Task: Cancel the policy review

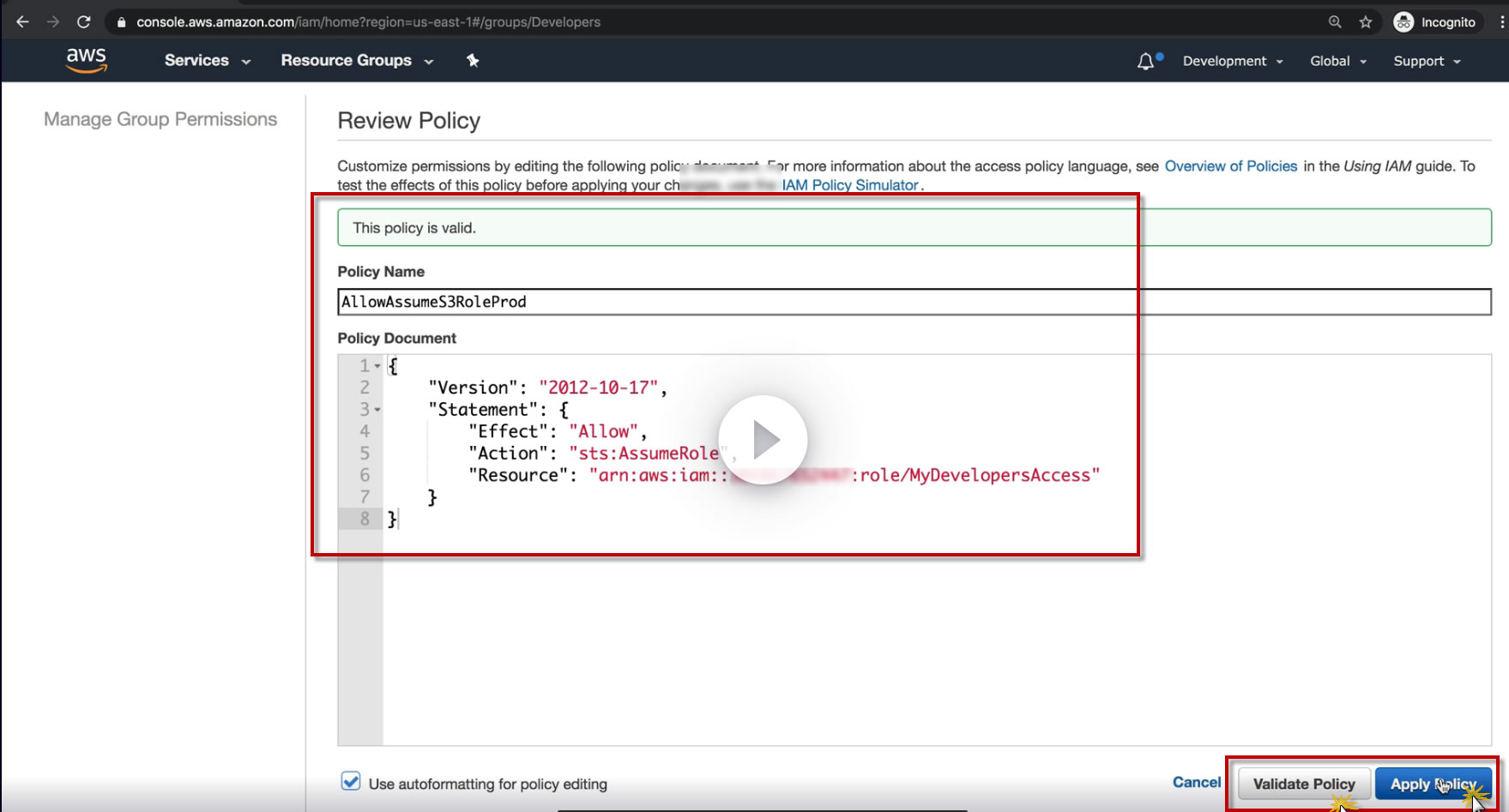Action: pyautogui.click(x=1197, y=782)
